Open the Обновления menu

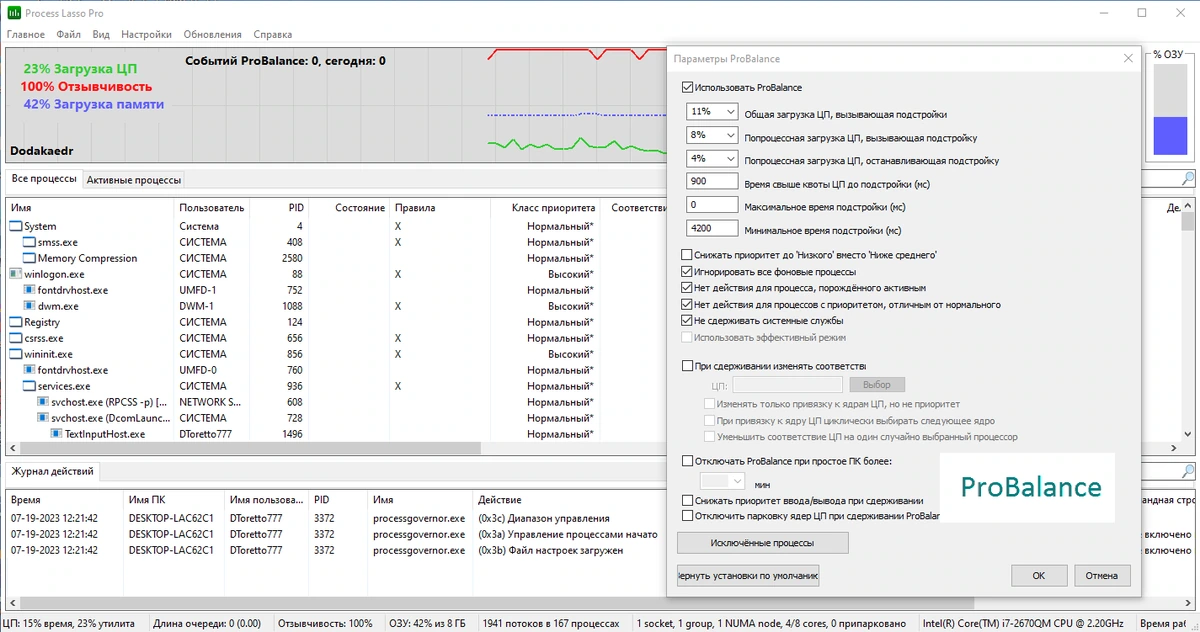coord(212,34)
